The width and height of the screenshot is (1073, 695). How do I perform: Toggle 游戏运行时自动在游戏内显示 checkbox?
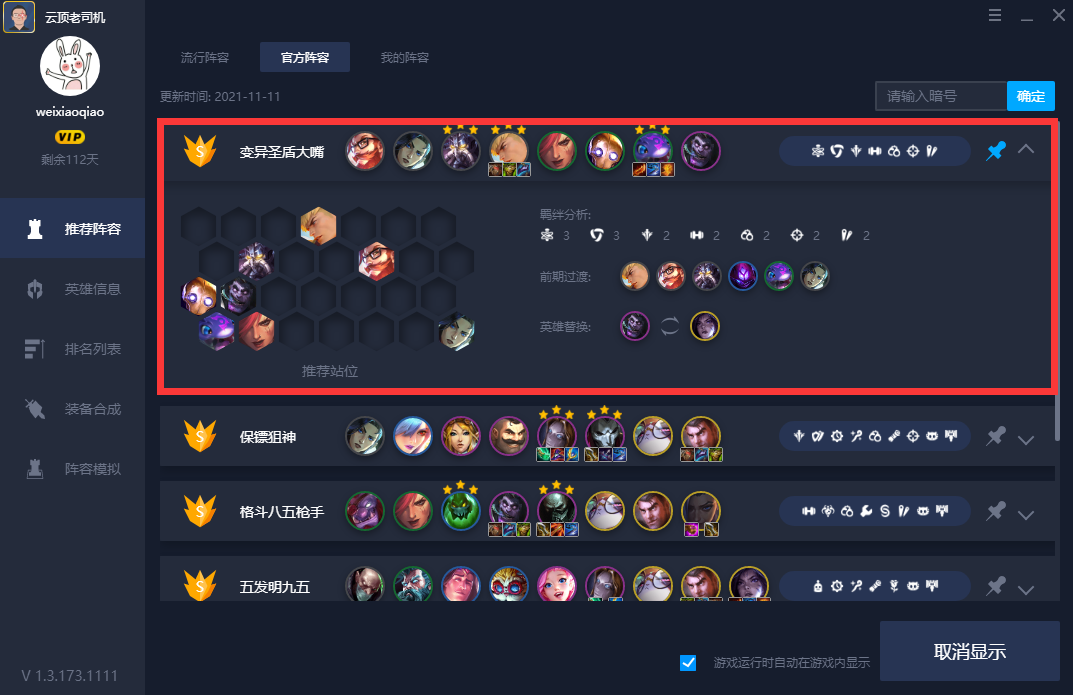click(x=688, y=663)
